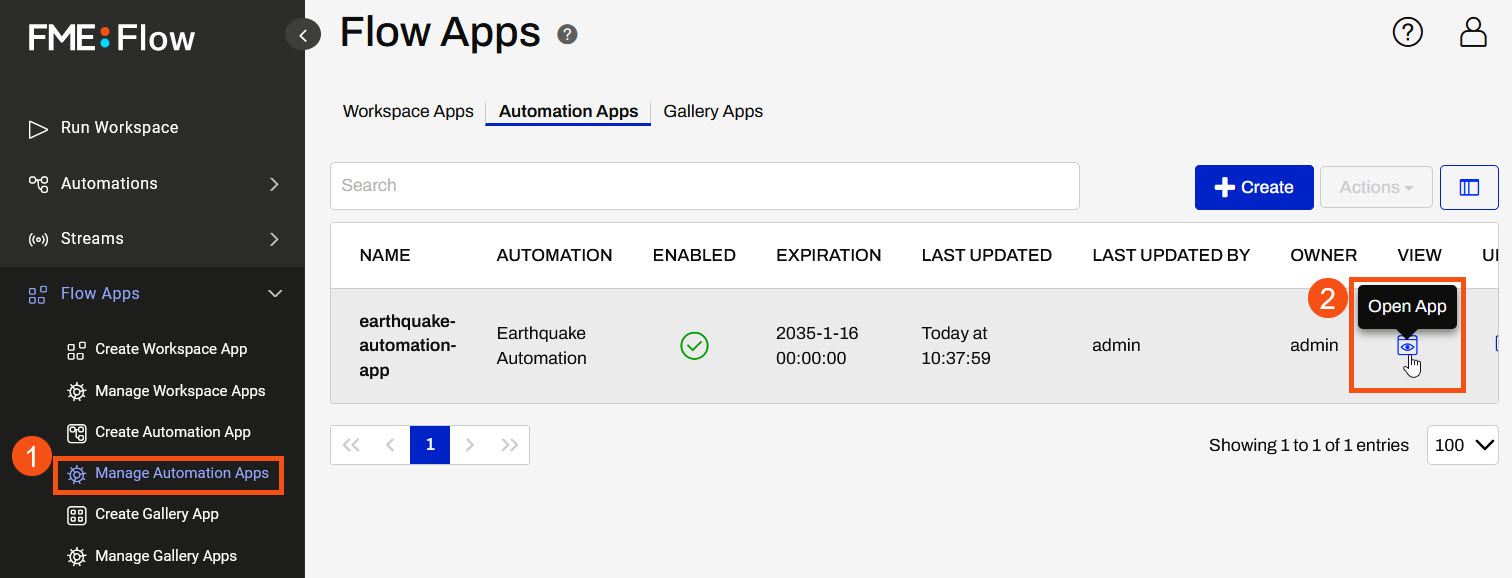Click the help question mark beside Flow Apps title
Image resolution: width=1512 pixels, height=578 pixels.
pos(567,35)
